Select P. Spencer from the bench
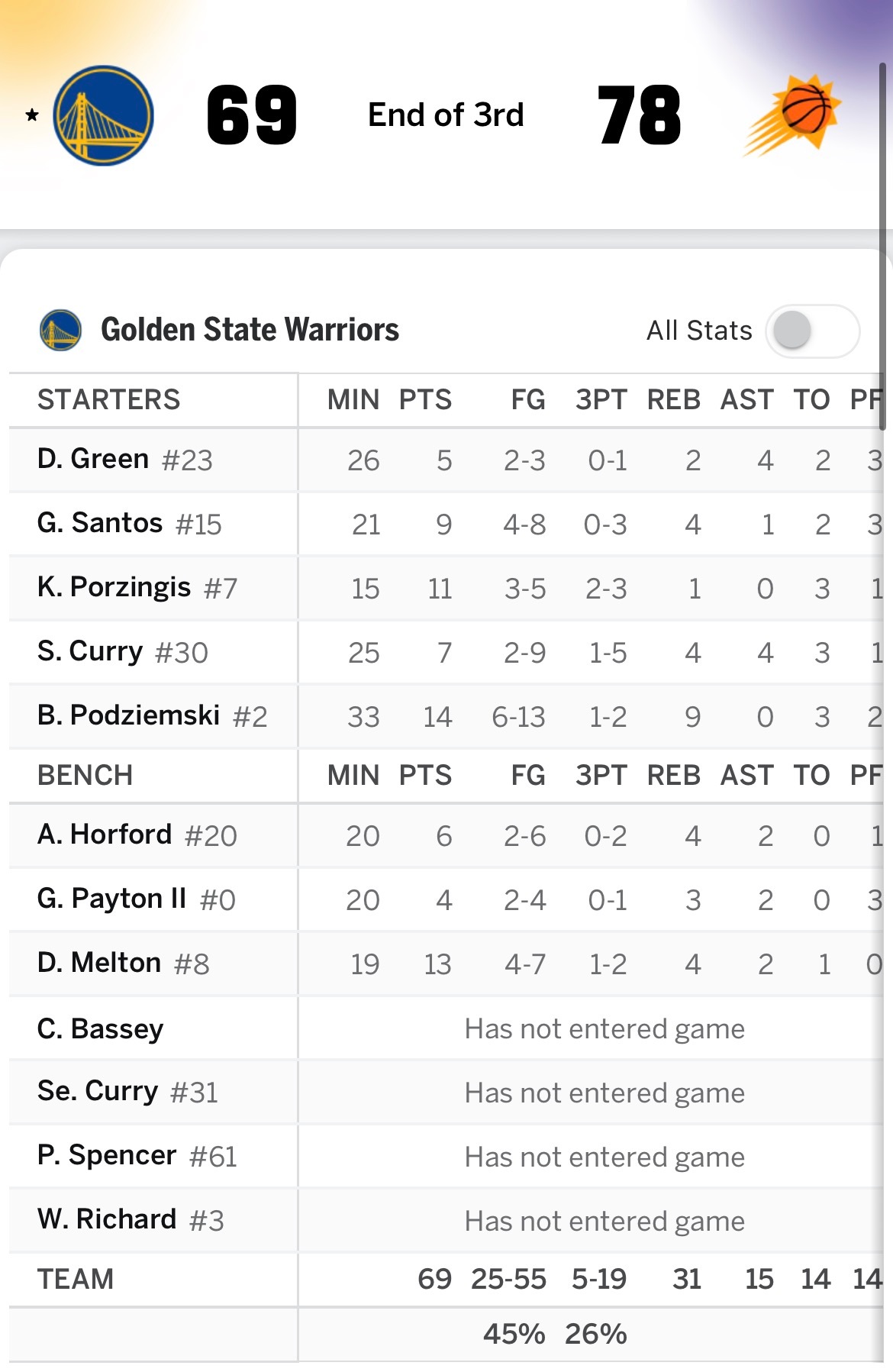The width and height of the screenshot is (893, 1372). point(108,1156)
